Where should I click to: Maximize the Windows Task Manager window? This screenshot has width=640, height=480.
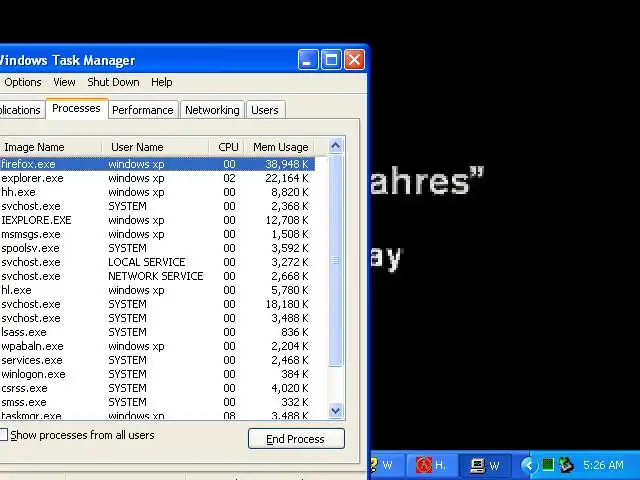click(x=331, y=60)
